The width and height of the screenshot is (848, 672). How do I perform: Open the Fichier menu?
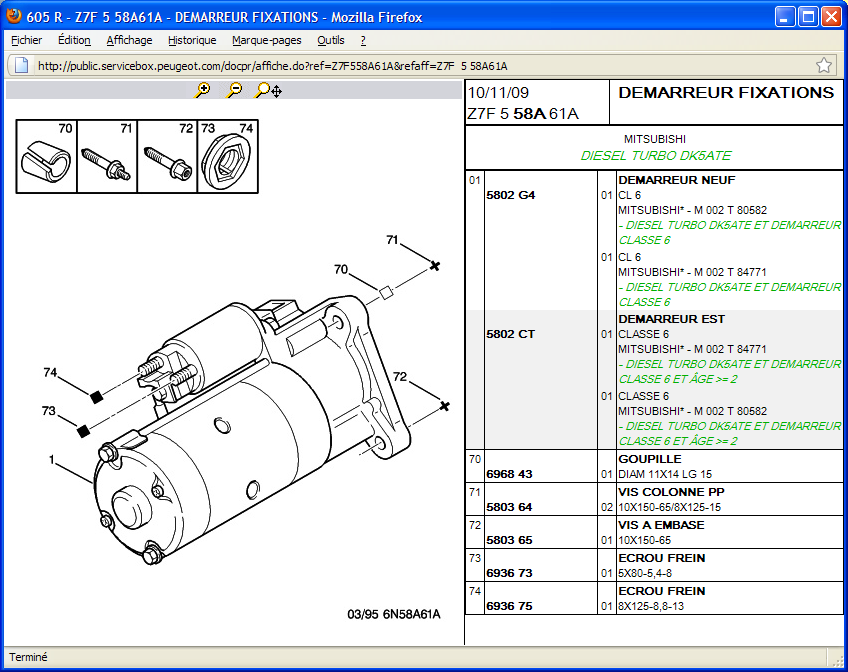point(27,40)
